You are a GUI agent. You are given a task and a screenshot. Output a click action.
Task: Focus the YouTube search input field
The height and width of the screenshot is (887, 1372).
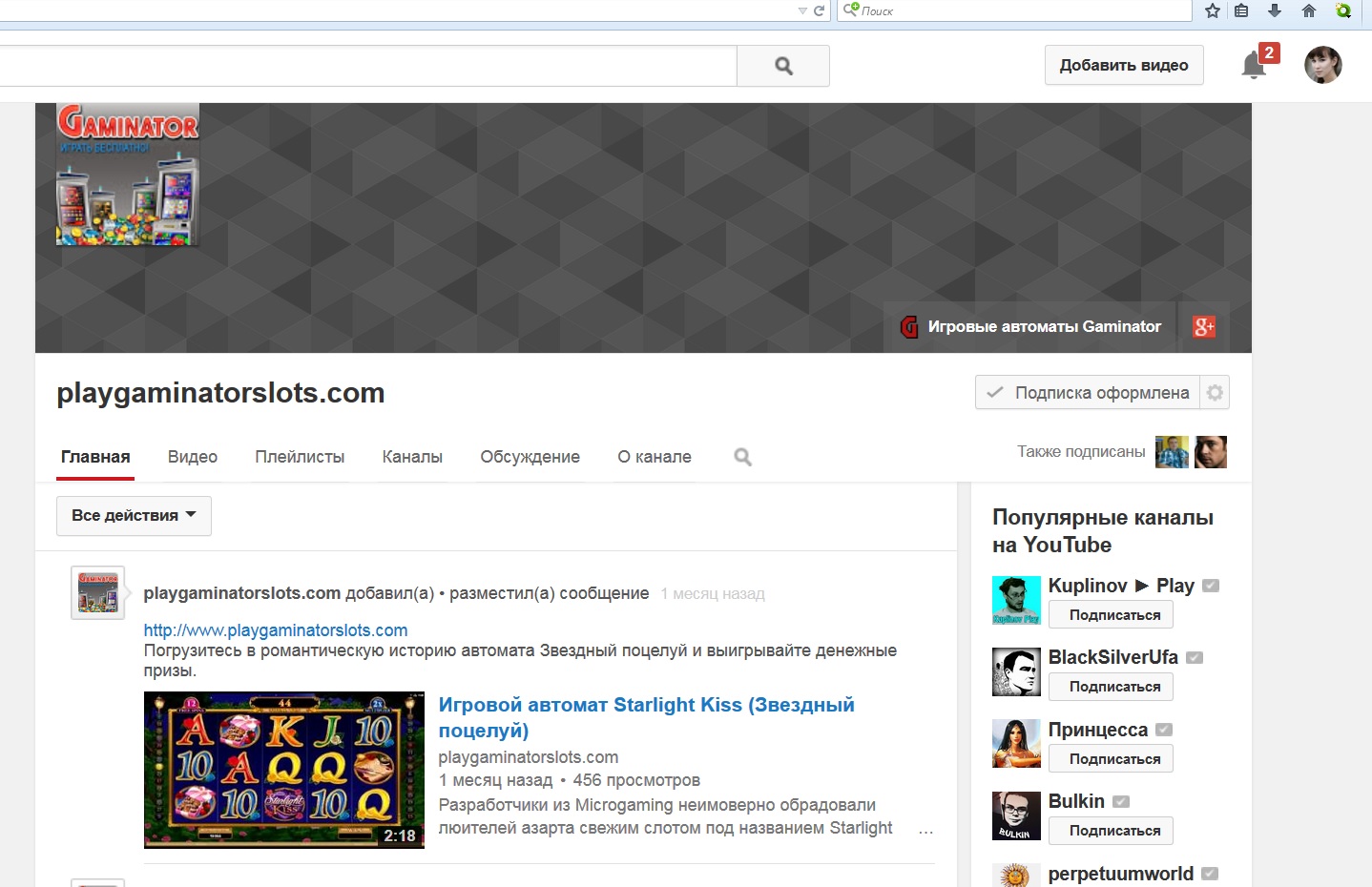pyautogui.click(x=368, y=66)
